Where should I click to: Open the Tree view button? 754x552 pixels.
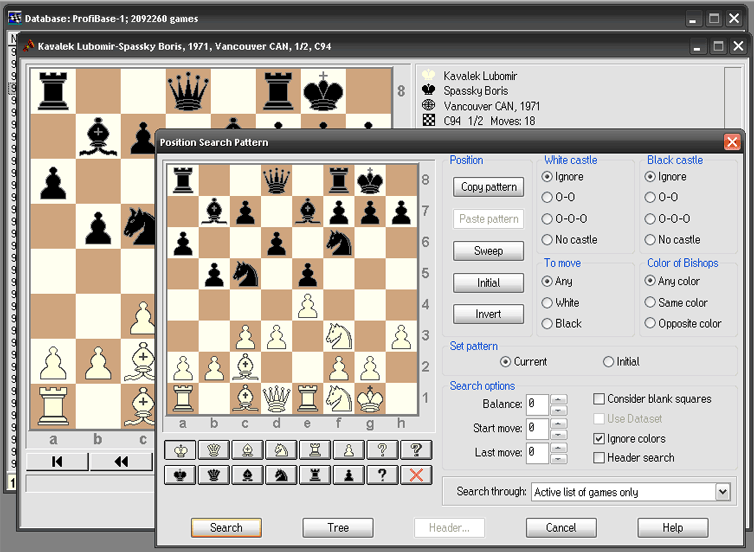point(338,527)
